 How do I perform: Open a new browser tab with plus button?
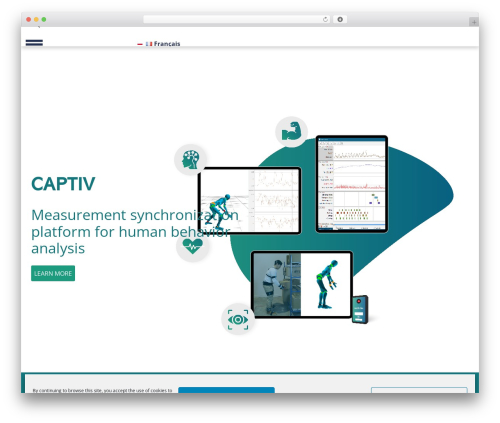(474, 22)
